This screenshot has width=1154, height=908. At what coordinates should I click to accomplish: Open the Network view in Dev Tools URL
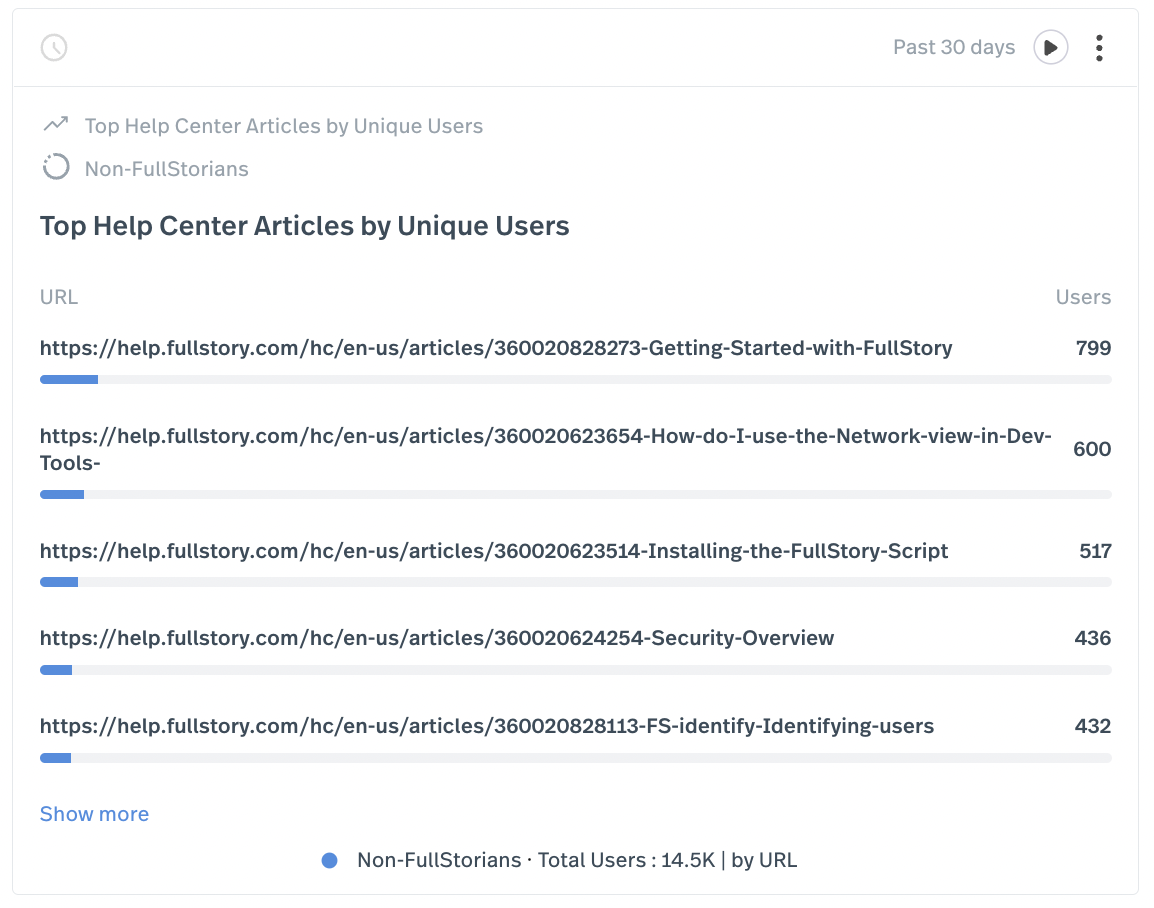point(545,449)
